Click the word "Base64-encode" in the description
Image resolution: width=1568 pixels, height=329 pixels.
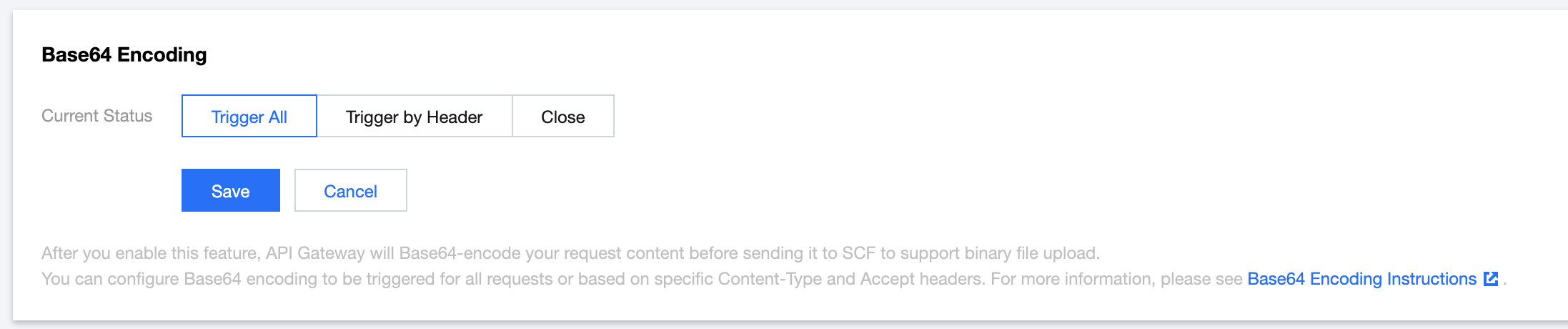[x=460, y=253]
